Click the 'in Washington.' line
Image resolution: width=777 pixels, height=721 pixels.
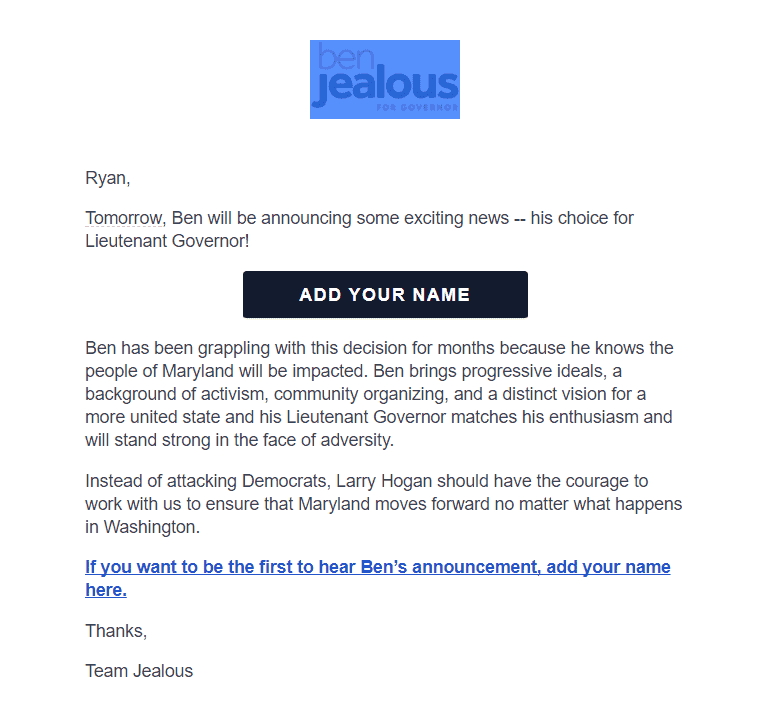(143, 527)
